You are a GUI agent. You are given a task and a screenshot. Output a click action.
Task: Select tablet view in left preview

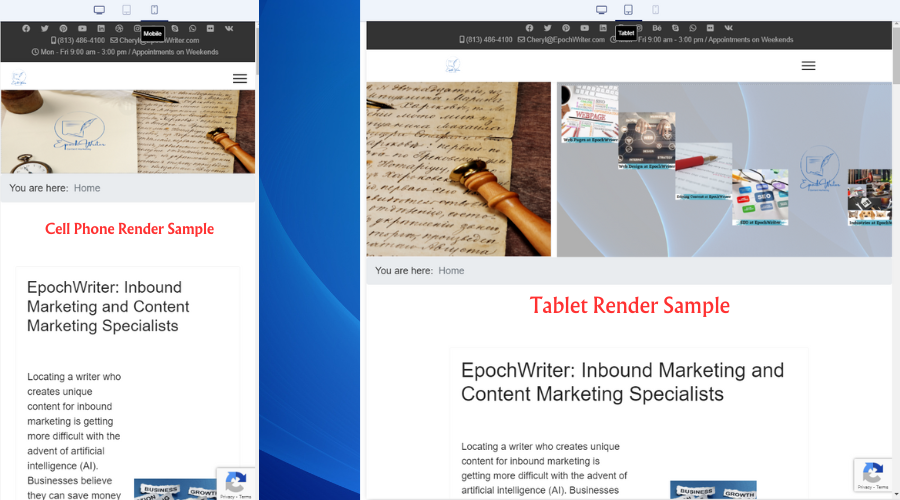pyautogui.click(x=126, y=10)
